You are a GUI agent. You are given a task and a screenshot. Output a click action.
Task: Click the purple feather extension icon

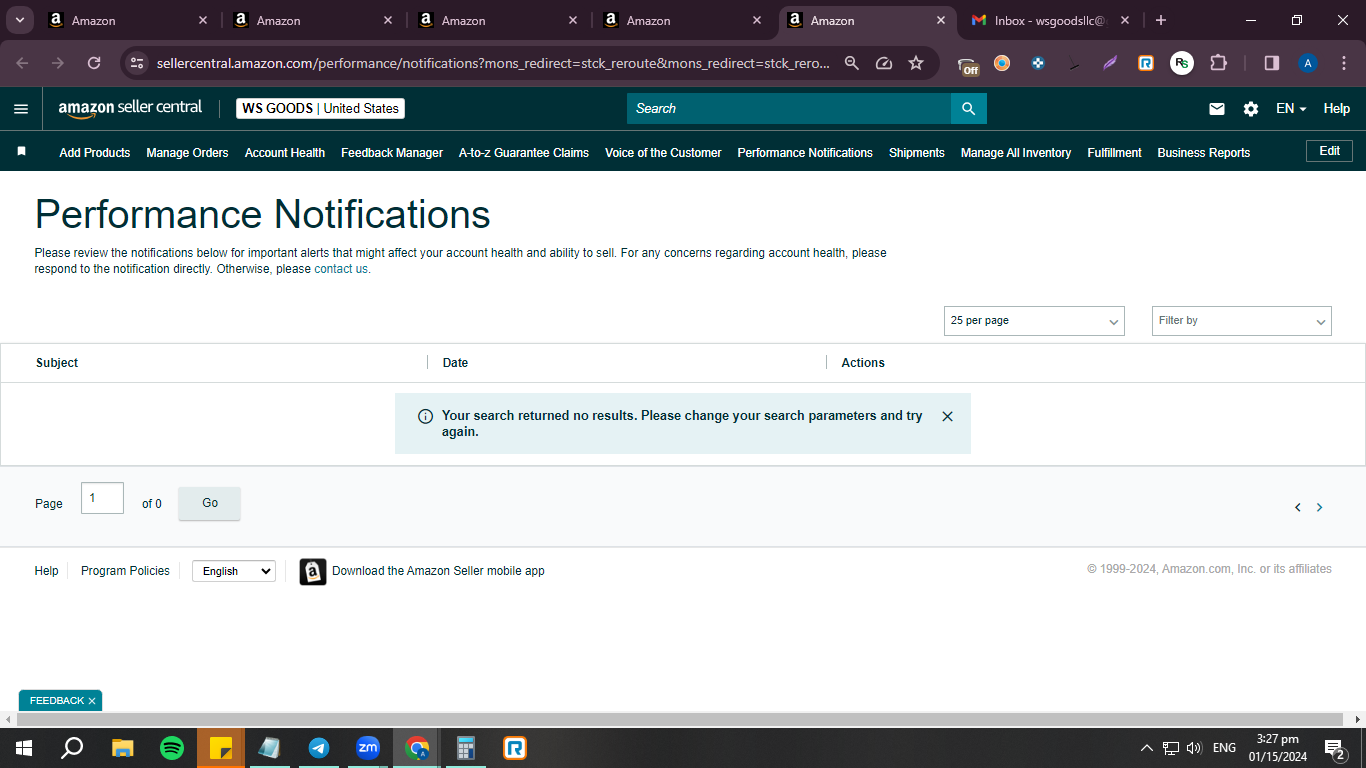tap(1110, 63)
